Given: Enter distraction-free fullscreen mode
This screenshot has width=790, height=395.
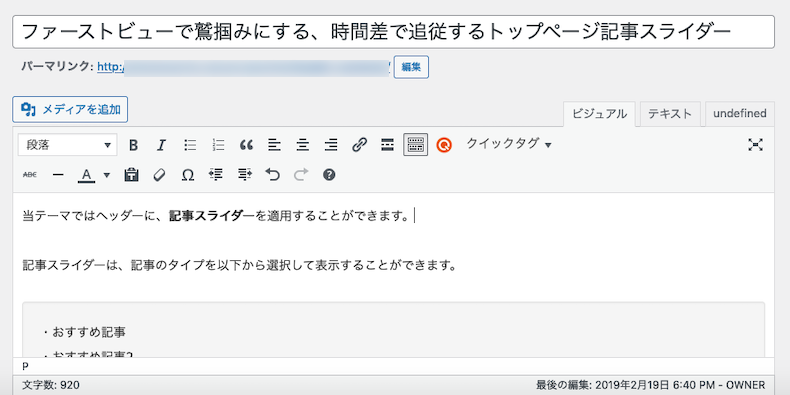Looking at the screenshot, I should [755, 145].
